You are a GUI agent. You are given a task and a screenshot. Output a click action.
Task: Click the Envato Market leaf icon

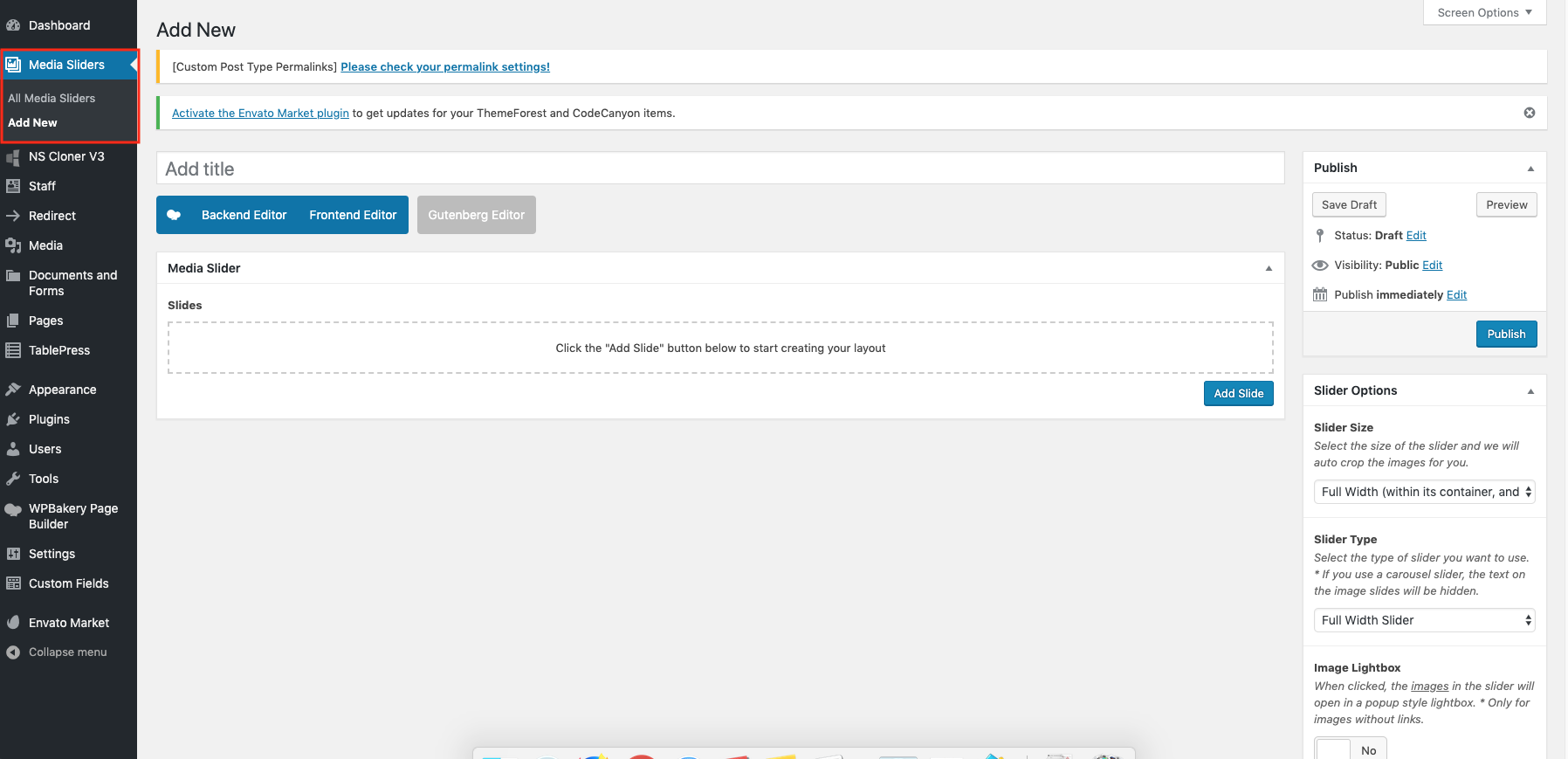tap(13, 623)
